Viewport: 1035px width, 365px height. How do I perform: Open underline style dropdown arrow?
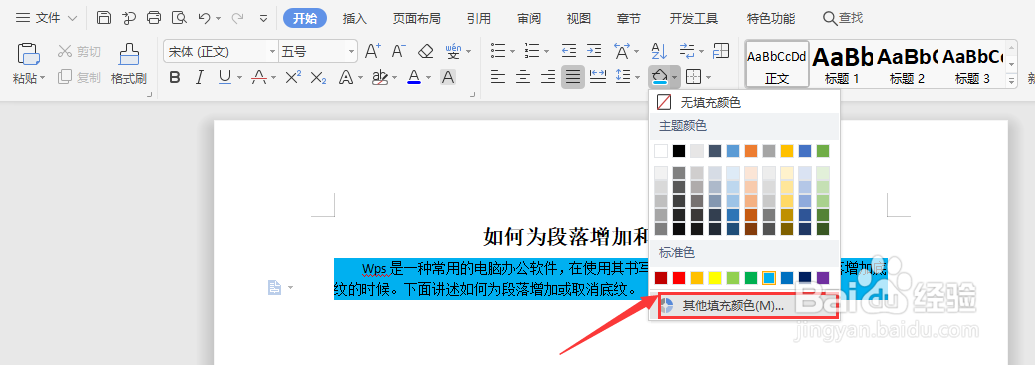(x=239, y=79)
